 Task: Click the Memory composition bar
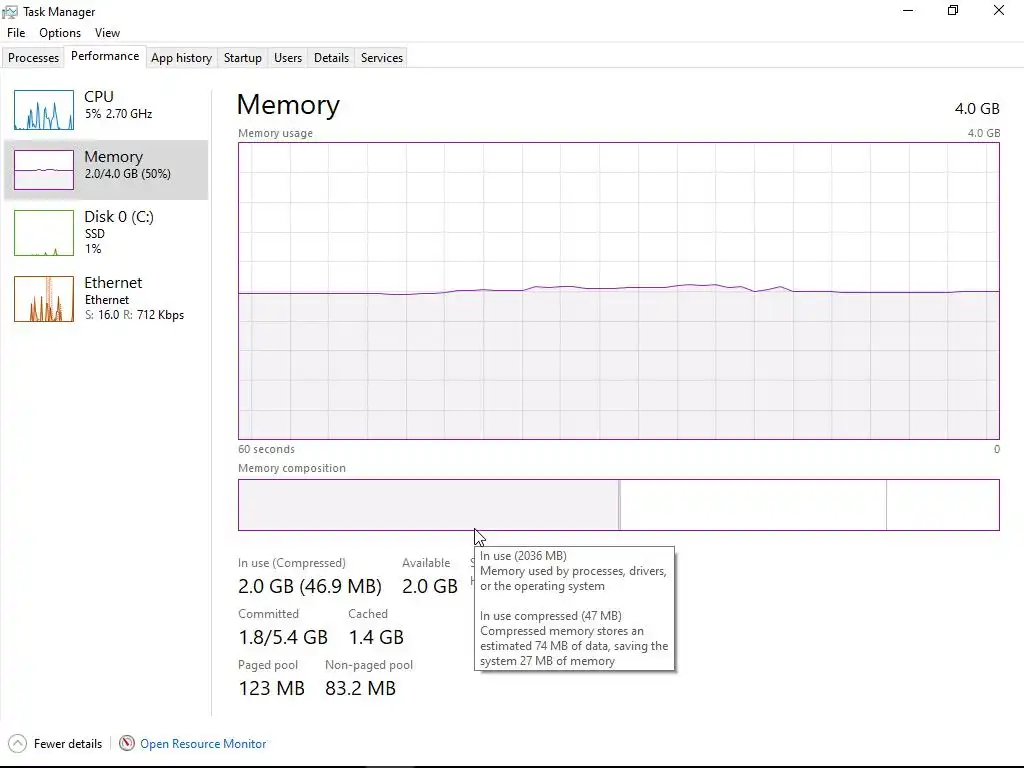click(618, 505)
